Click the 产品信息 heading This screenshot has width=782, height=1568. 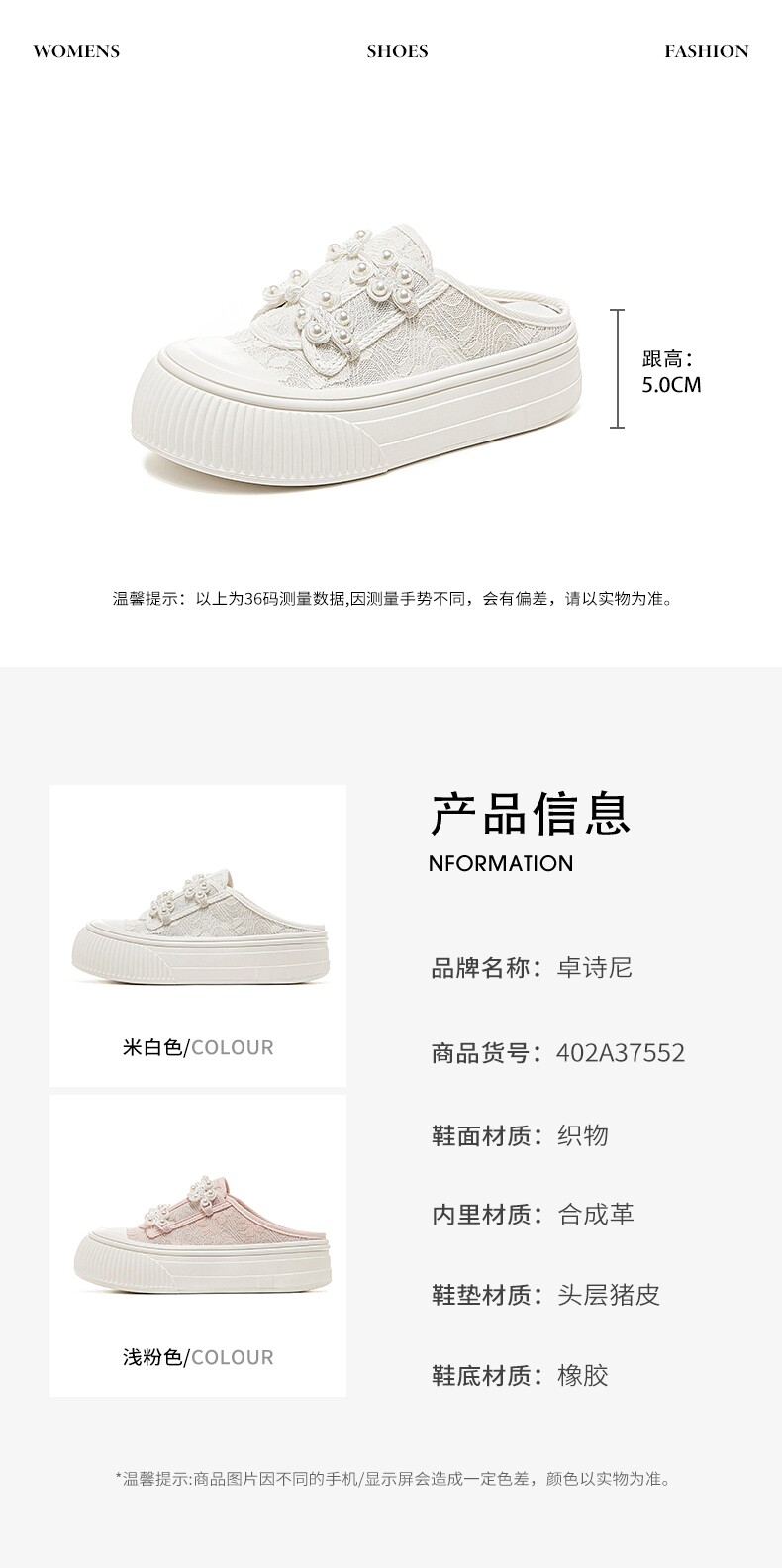point(530,814)
